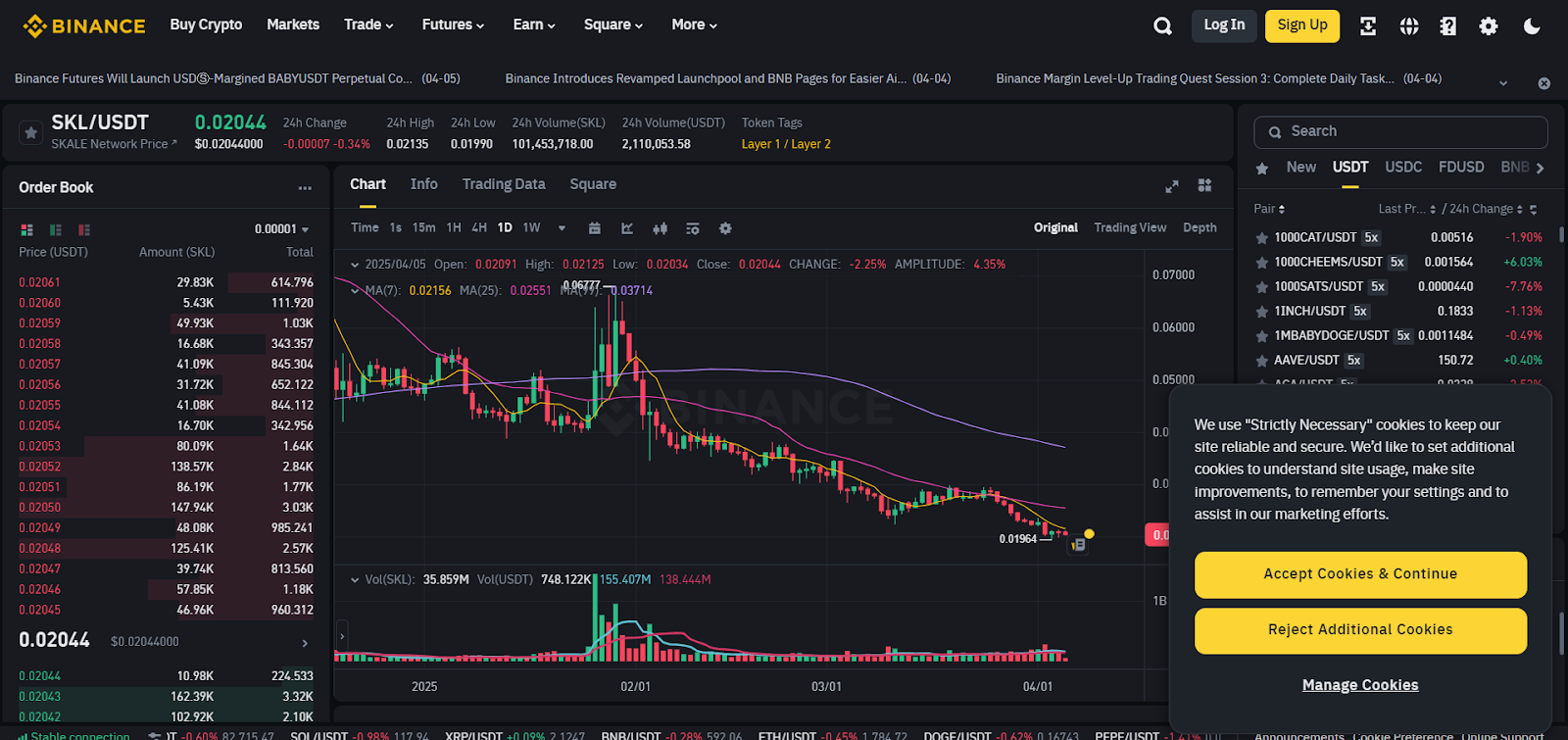The width and height of the screenshot is (1568, 740).
Task: Click the Sign Up button
Action: pos(1302,25)
